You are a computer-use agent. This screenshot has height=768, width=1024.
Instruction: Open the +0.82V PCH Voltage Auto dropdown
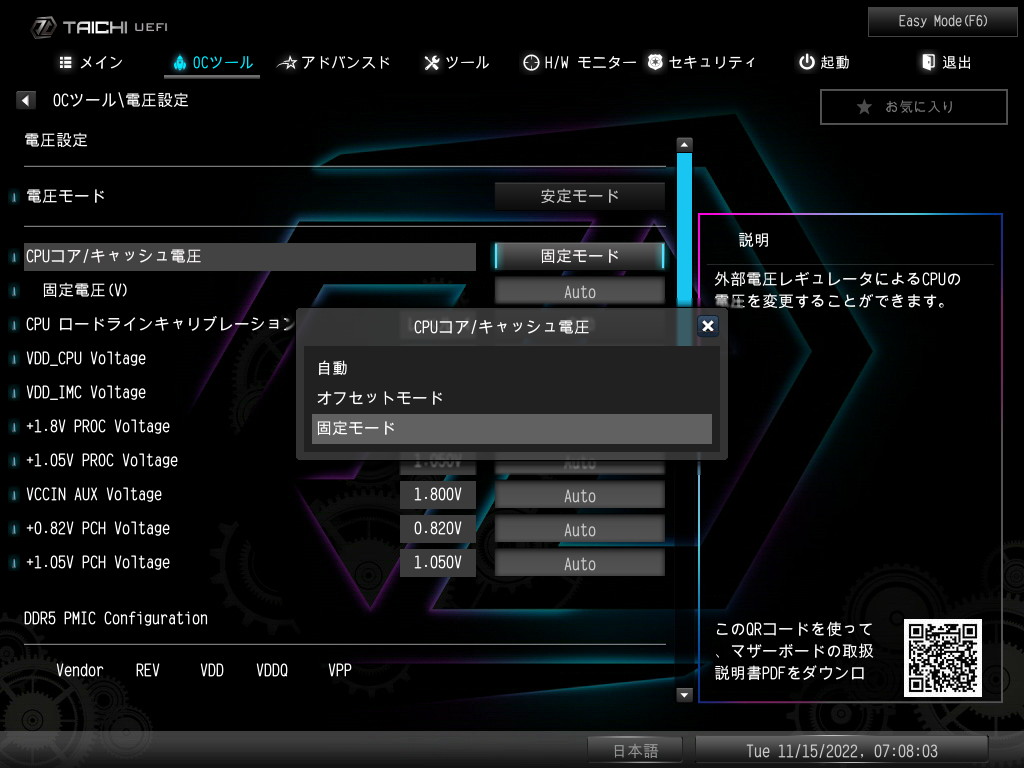point(579,530)
